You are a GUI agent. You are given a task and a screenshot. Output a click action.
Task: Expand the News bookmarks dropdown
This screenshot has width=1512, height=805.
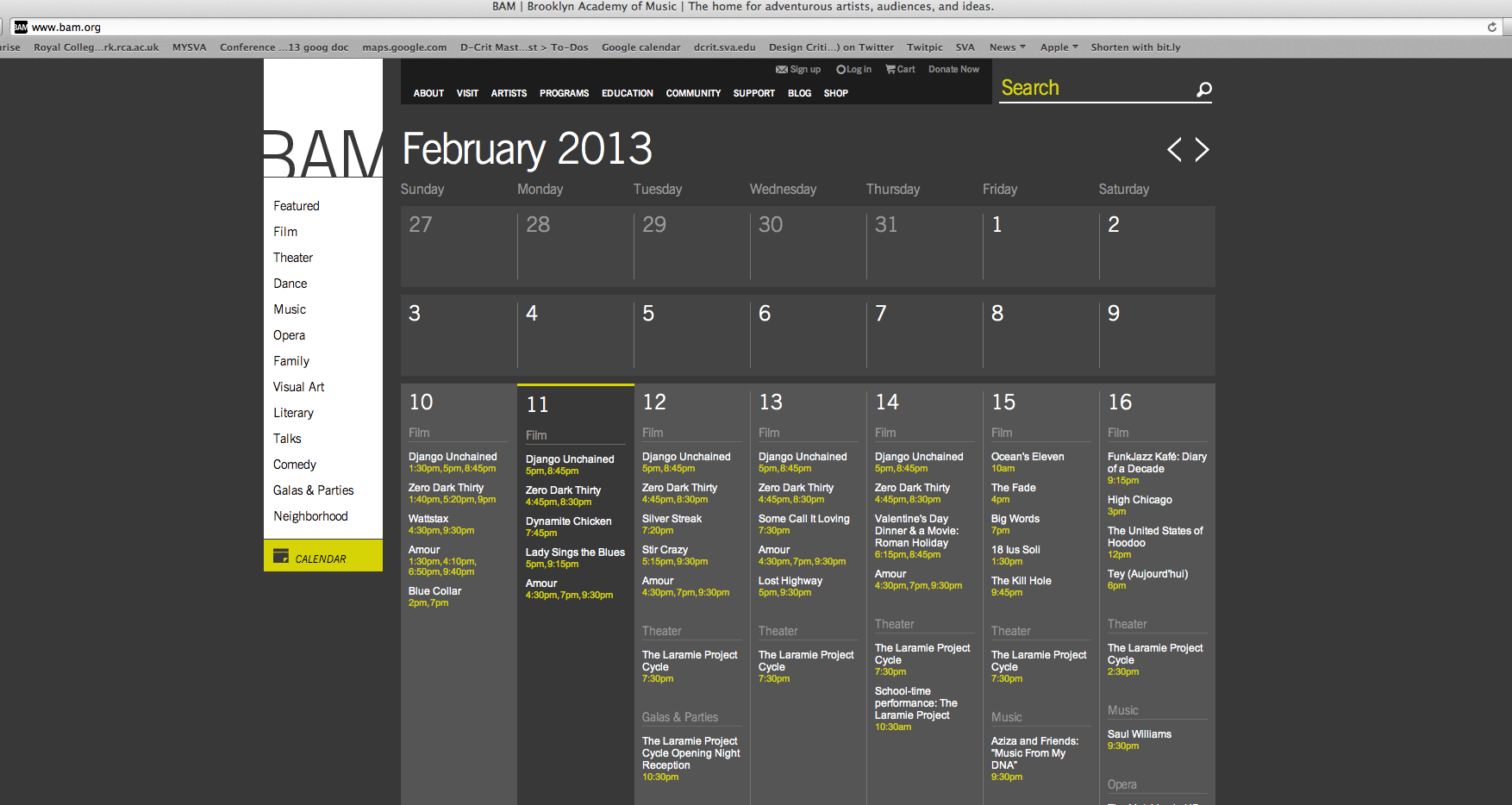1007,47
